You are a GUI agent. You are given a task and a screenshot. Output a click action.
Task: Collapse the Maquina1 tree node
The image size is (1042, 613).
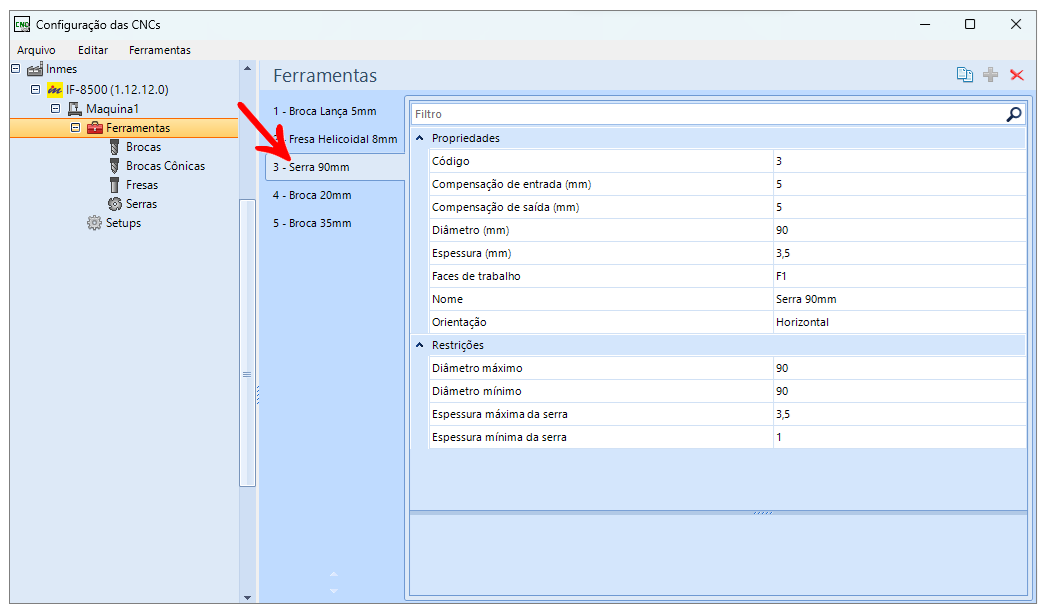point(56,108)
